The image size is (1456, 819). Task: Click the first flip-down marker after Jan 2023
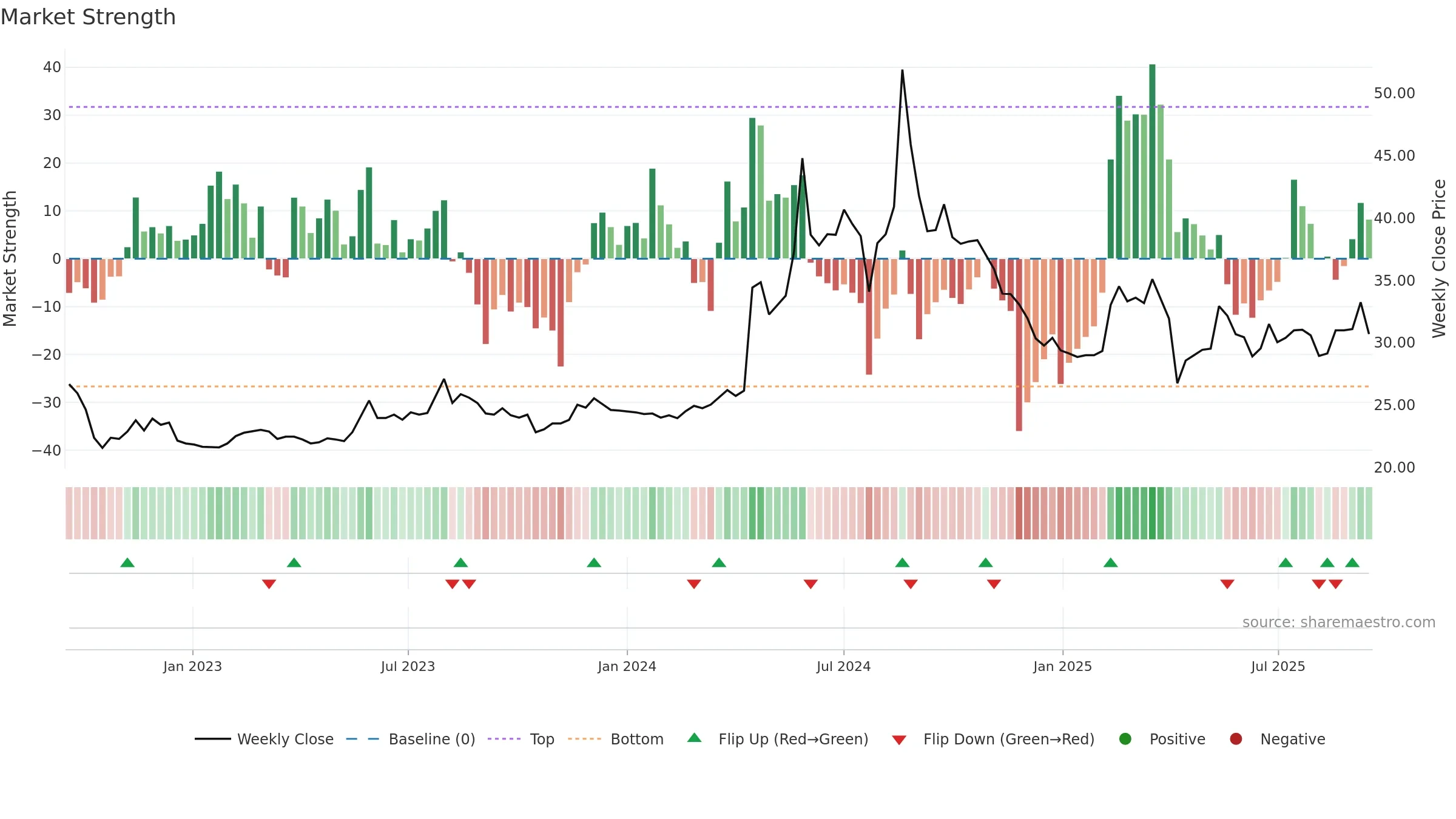tap(269, 584)
